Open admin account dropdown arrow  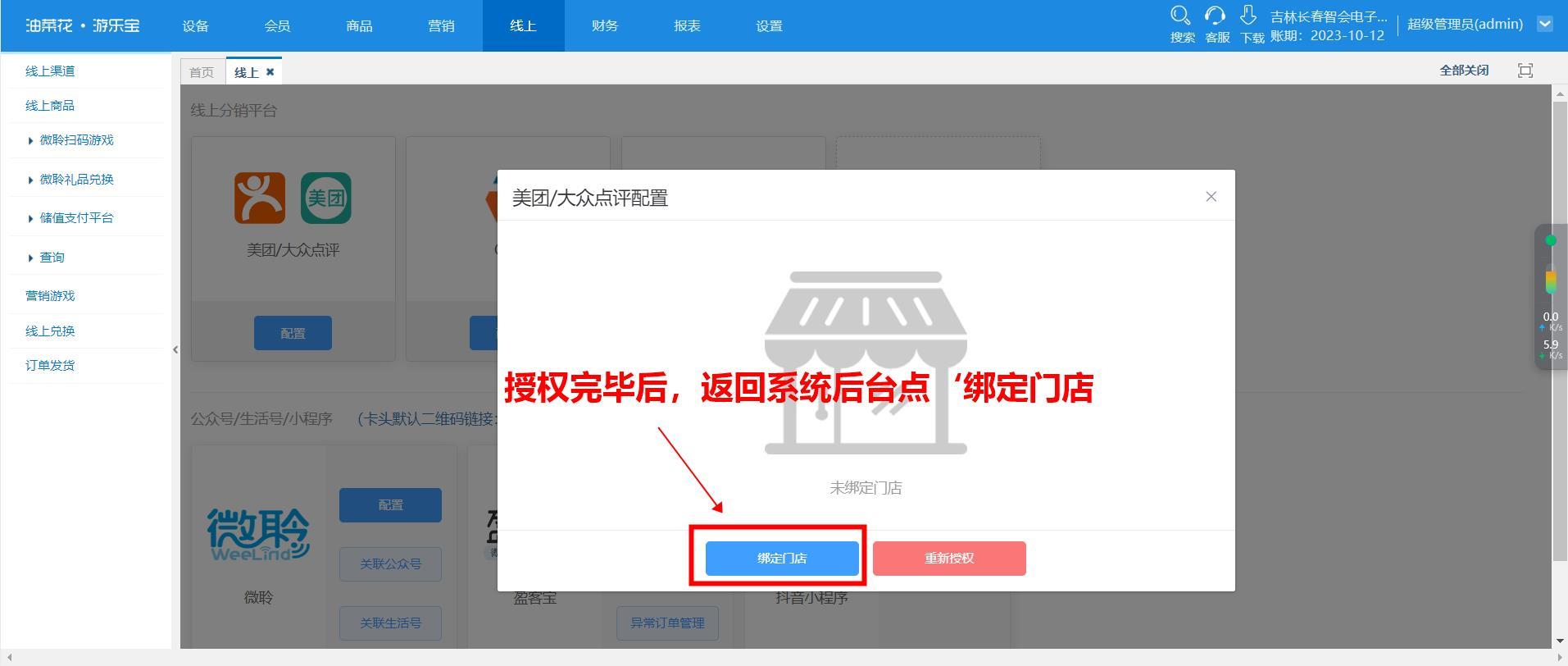pyautogui.click(x=1545, y=24)
